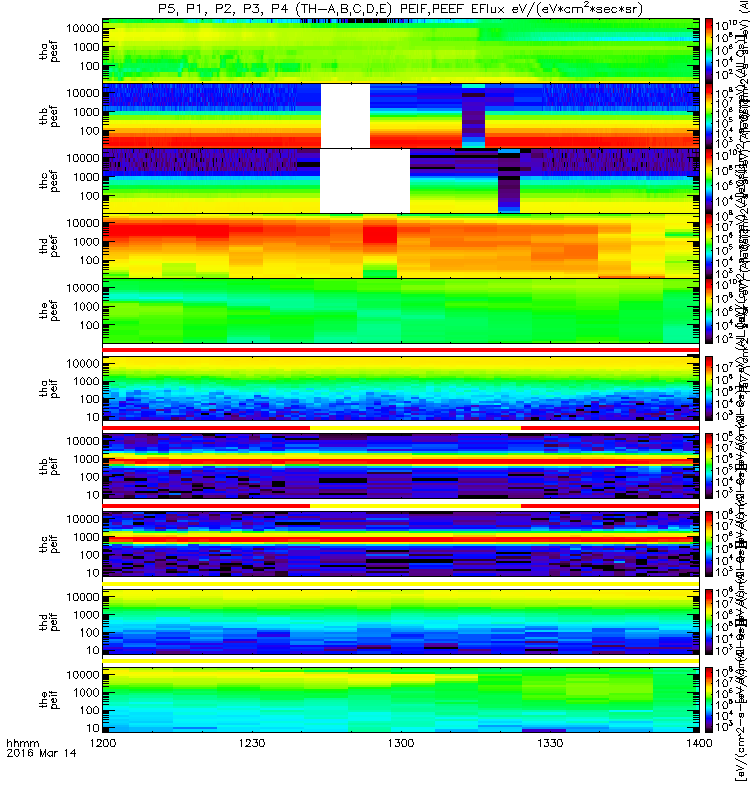This screenshot has width=750, height=800.
Task: Click the '1200' time axis label
Action: 103,743
